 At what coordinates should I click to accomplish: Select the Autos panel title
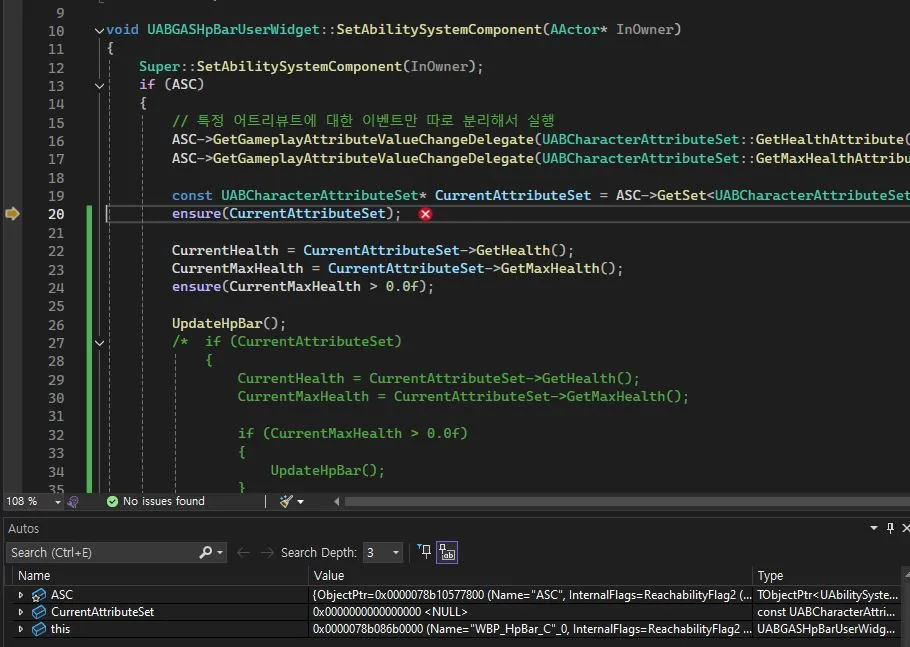pyautogui.click(x=23, y=529)
